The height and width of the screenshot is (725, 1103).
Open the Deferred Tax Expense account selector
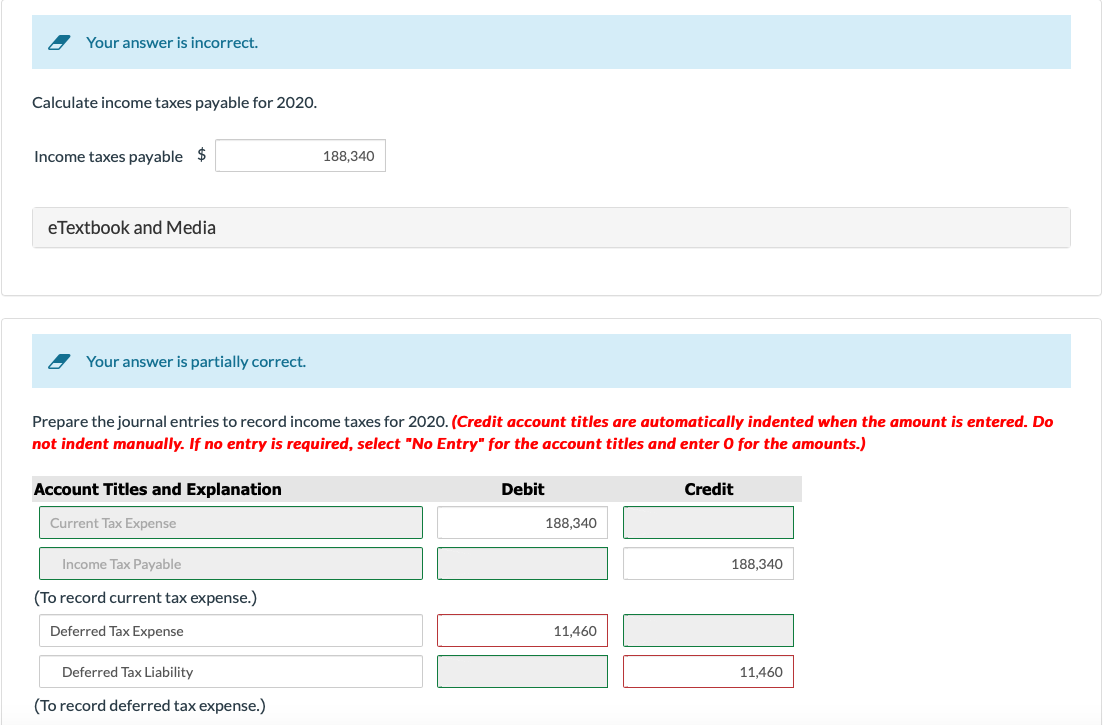(231, 630)
